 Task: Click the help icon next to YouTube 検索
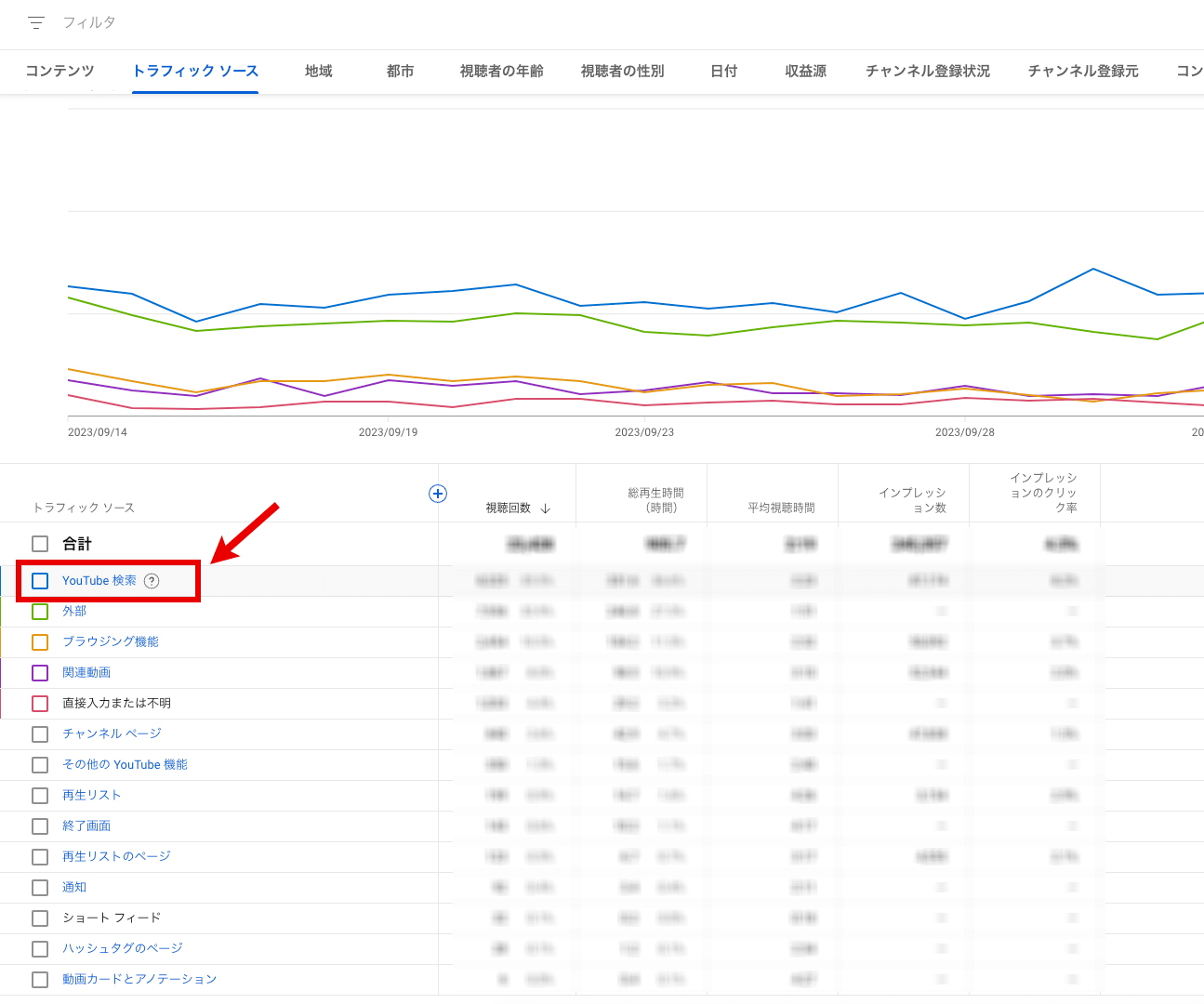tap(152, 581)
